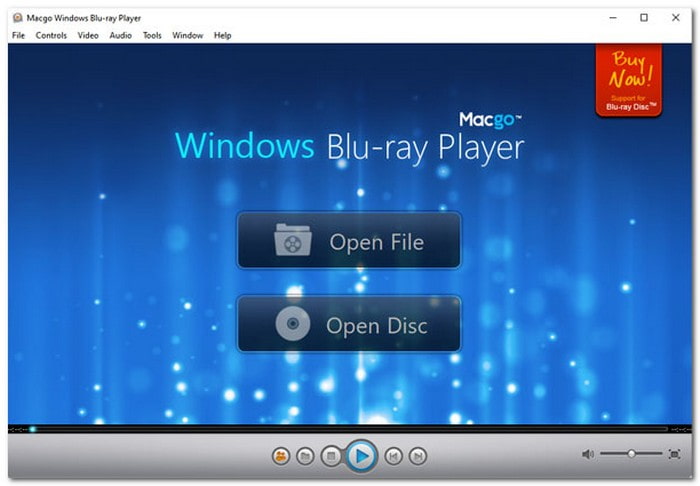
Task: Open the Window menu
Action: (x=188, y=35)
